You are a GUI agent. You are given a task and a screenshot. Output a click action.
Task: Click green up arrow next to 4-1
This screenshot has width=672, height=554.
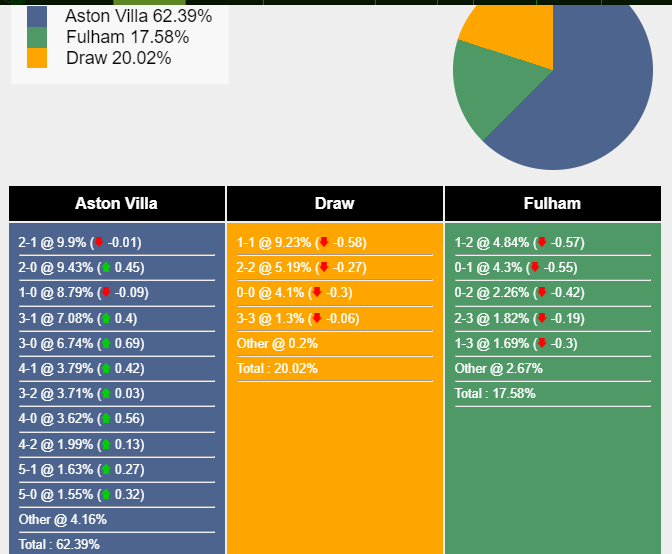coord(105,369)
